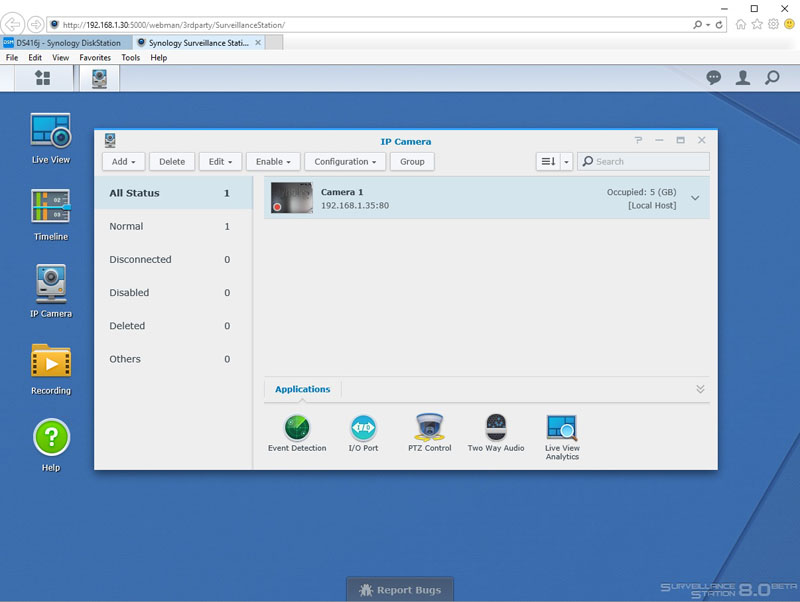This screenshot has width=800, height=602.
Task: Open the Configuration dropdown menu
Action: pos(345,161)
